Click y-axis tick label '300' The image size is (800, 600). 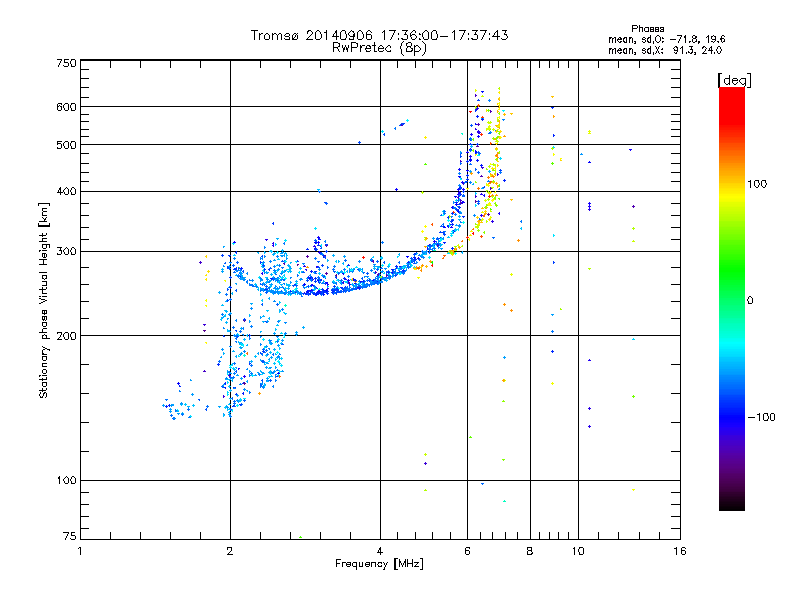pyautogui.click(x=66, y=252)
